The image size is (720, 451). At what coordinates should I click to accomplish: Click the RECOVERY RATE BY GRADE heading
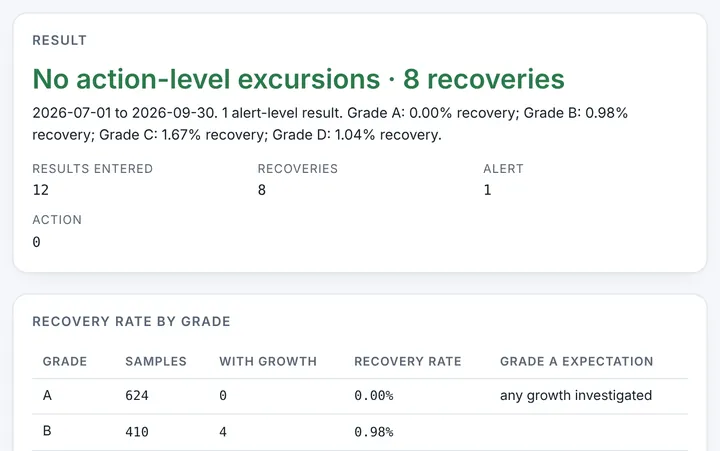(x=131, y=321)
